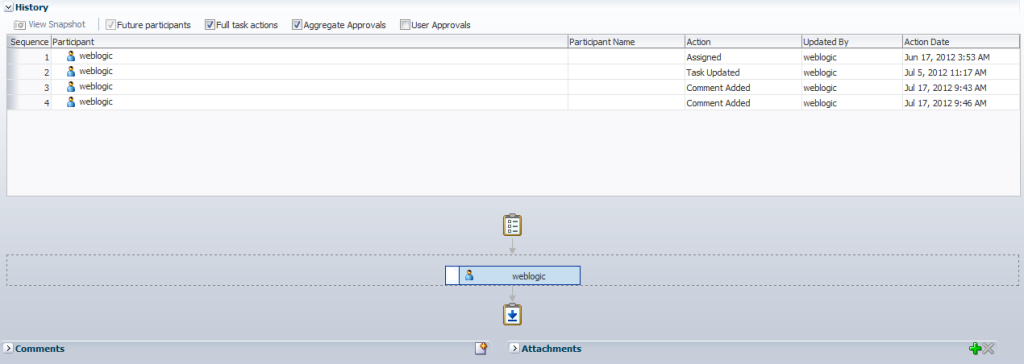Uncheck the Full task actions checkbox
The width and height of the screenshot is (1024, 364).
click(210, 25)
